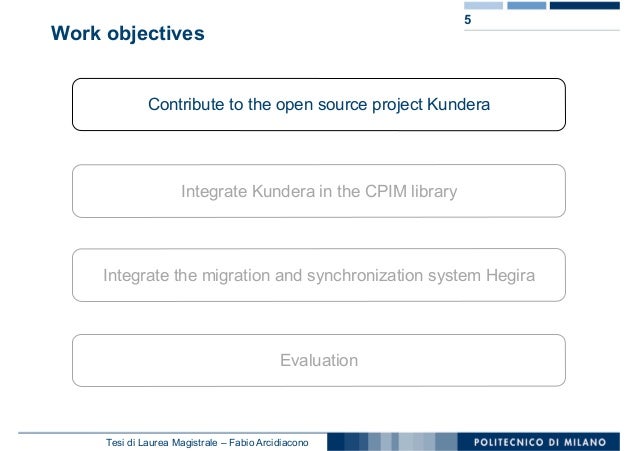Image resolution: width=638 pixels, height=451 pixels.
Task: Select the 'Integrate the migration and synchronization system Hegira' box
Action: (319, 275)
